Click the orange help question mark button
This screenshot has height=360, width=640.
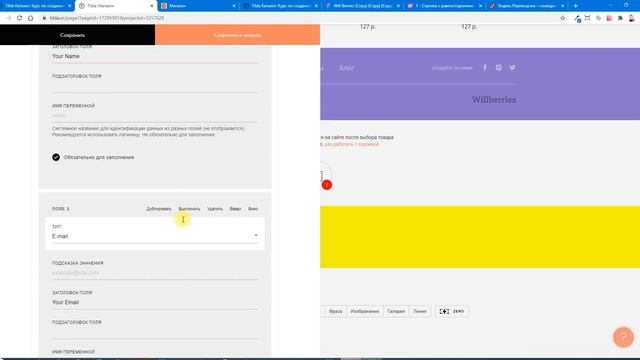click(623, 337)
